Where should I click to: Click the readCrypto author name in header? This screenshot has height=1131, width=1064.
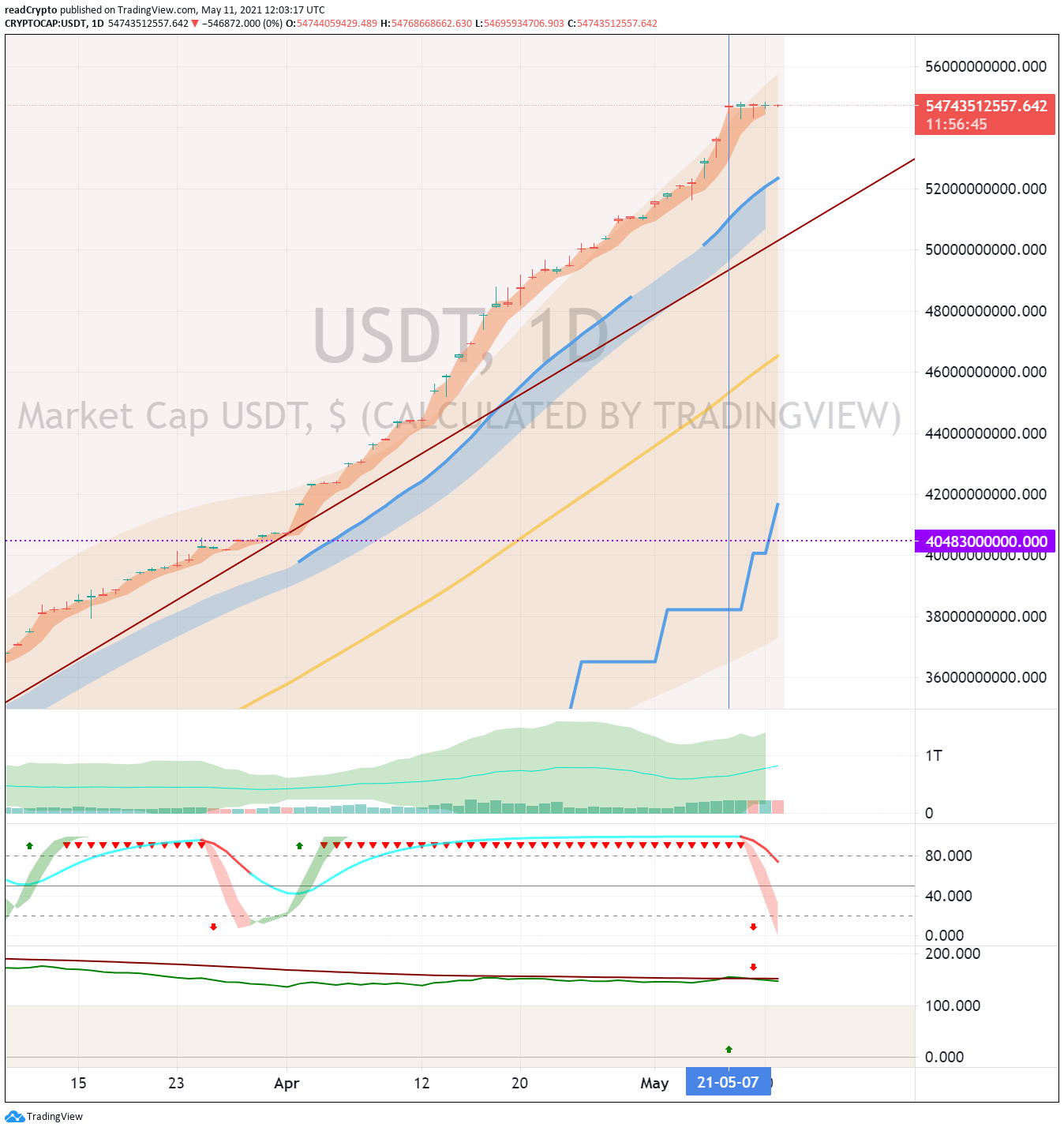tap(31, 10)
